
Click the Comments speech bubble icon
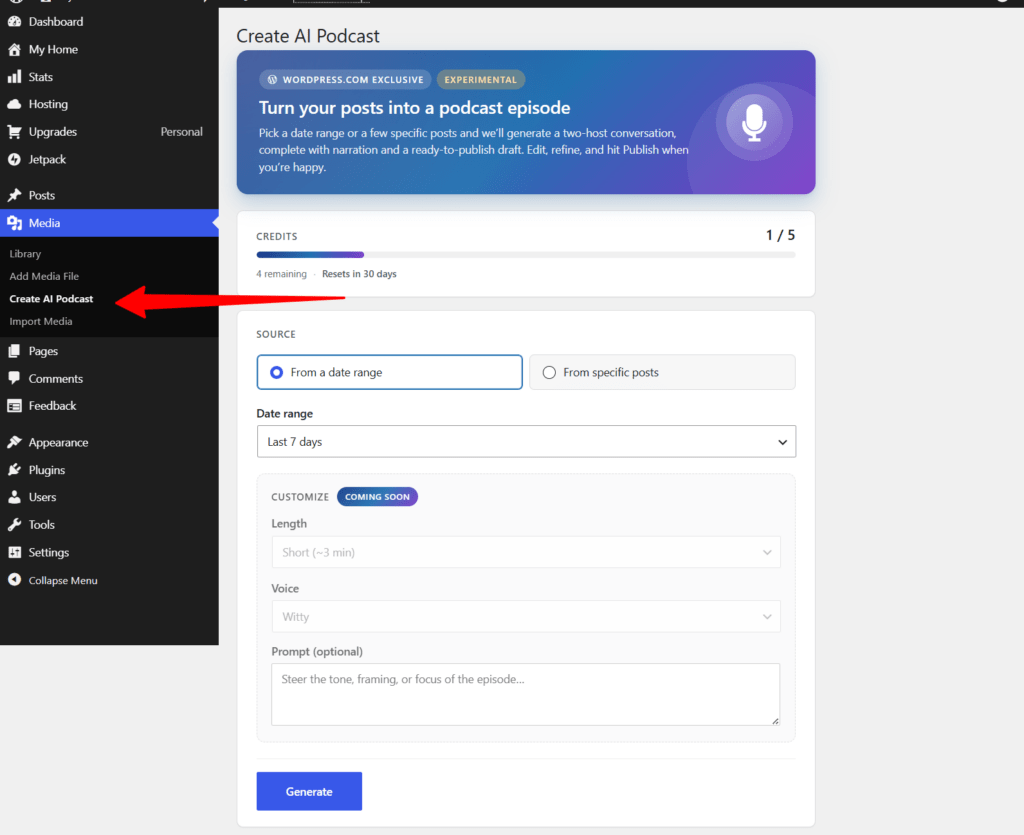pyautogui.click(x=14, y=379)
